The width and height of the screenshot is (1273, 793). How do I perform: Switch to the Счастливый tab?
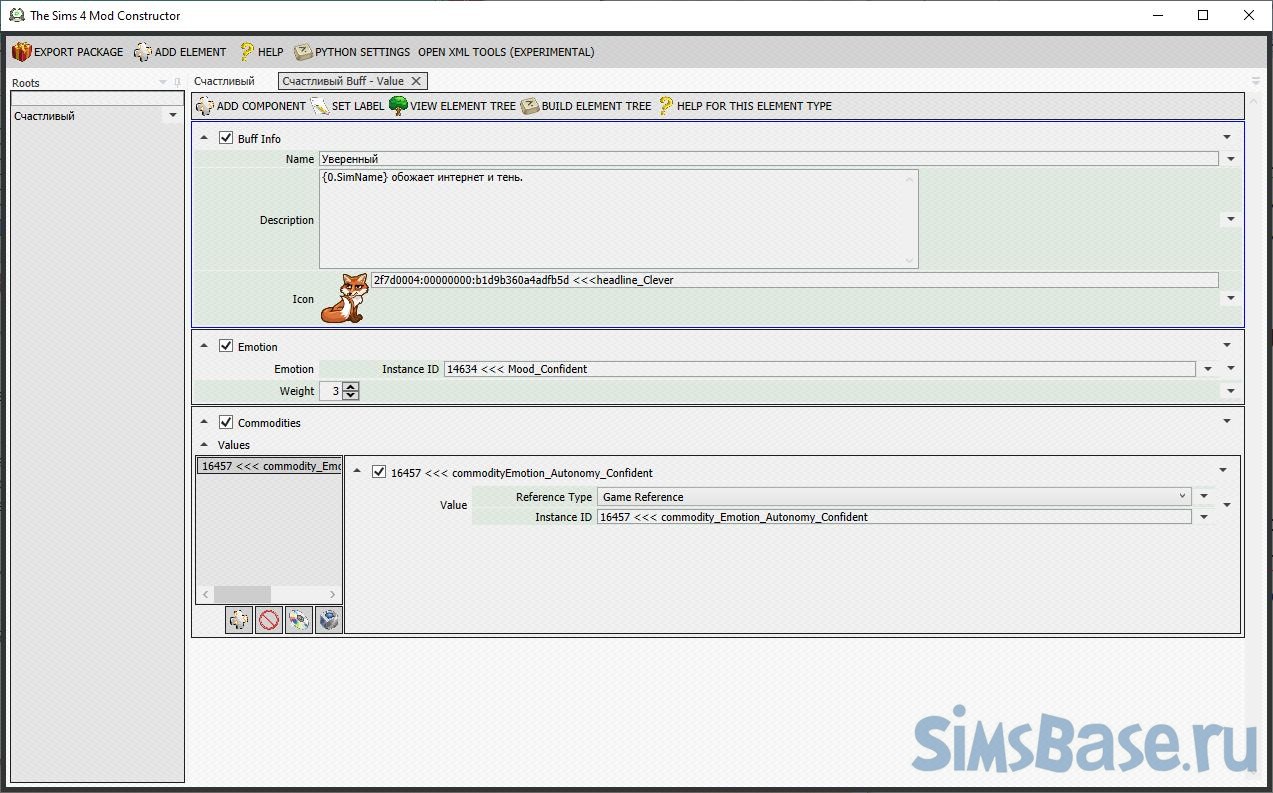[224, 81]
